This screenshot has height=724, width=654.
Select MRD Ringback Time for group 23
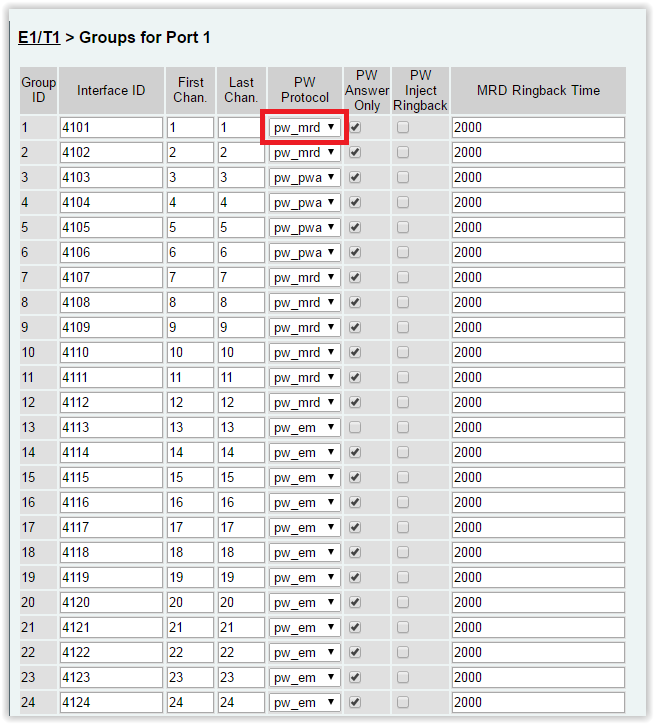tap(538, 677)
